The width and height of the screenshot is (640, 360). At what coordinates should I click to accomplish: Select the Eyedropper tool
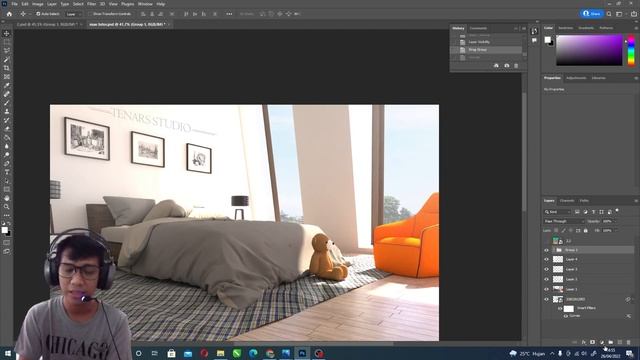[x=7, y=85]
